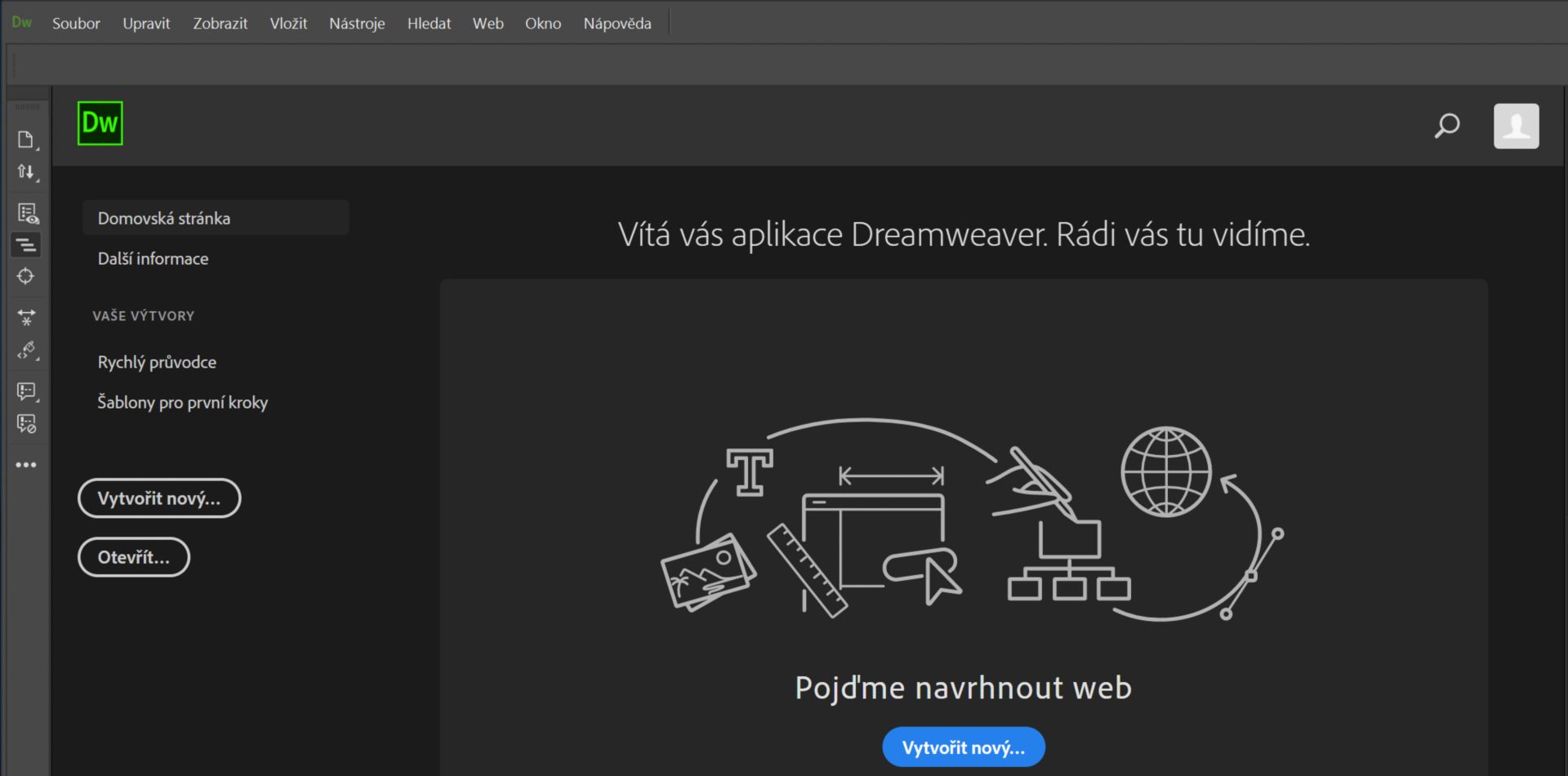Open the Dreamweaver home logo icon
1568x776 pixels.
pos(100,123)
